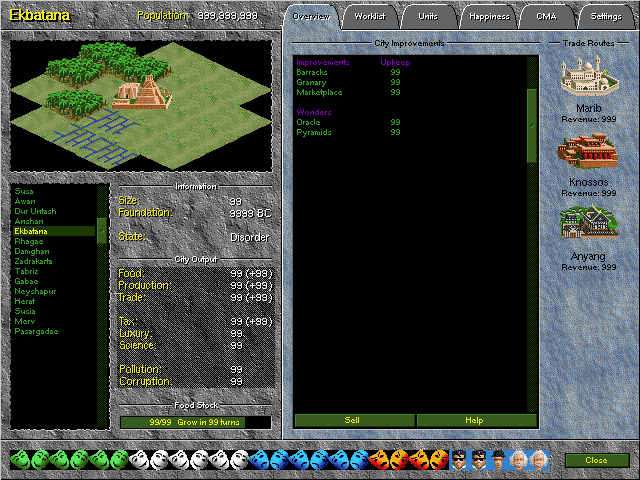Click the leftmost sunglasses entertainer specialist

coord(459,460)
